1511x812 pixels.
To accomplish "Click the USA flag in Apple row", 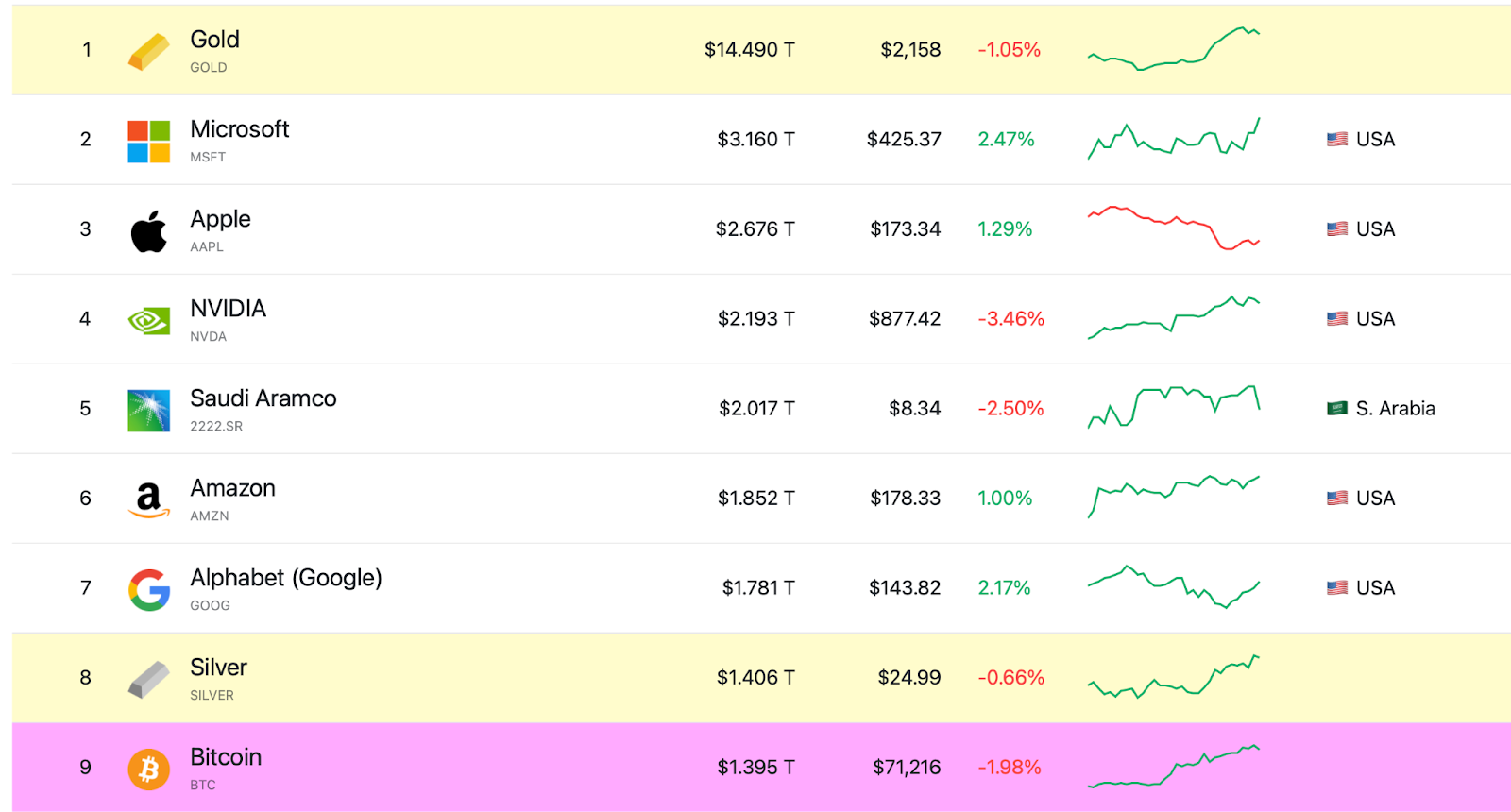I will click(x=1337, y=229).
